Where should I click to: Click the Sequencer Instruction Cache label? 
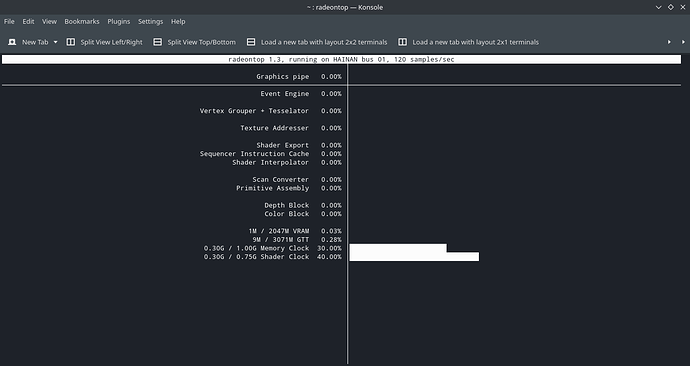coord(254,154)
